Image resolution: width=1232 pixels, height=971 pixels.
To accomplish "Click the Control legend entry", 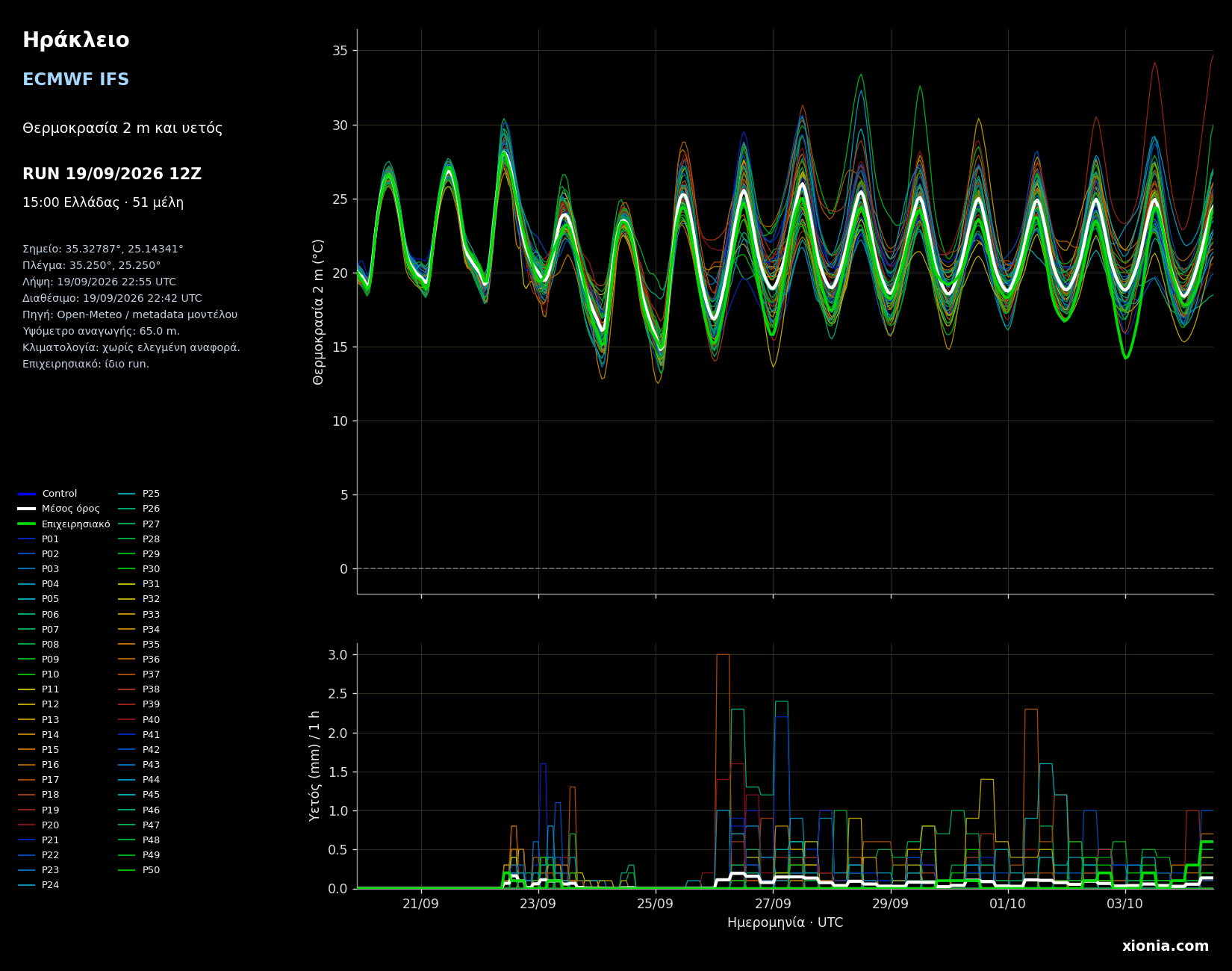I will point(48,494).
